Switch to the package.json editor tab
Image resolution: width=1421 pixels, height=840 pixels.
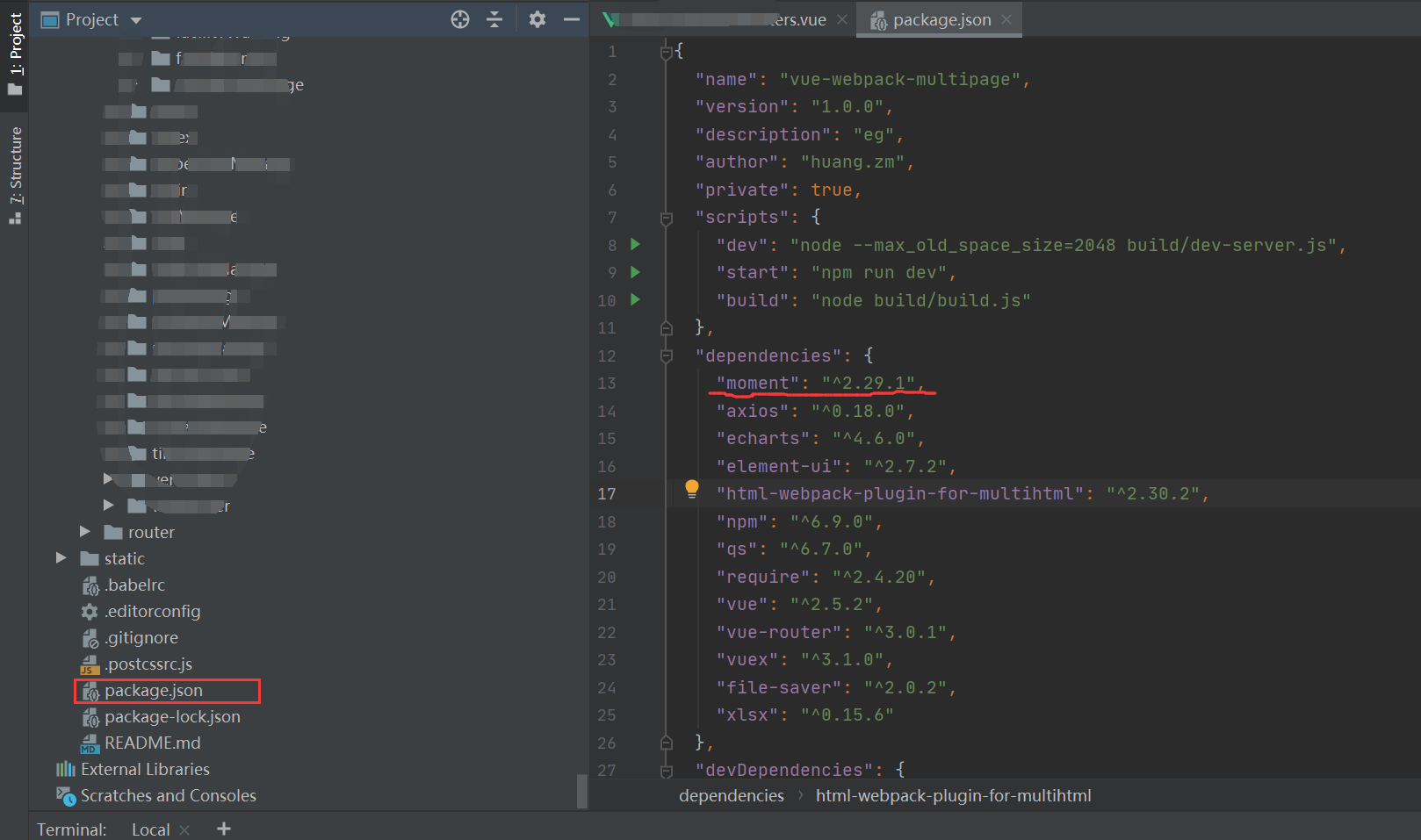pos(941,19)
